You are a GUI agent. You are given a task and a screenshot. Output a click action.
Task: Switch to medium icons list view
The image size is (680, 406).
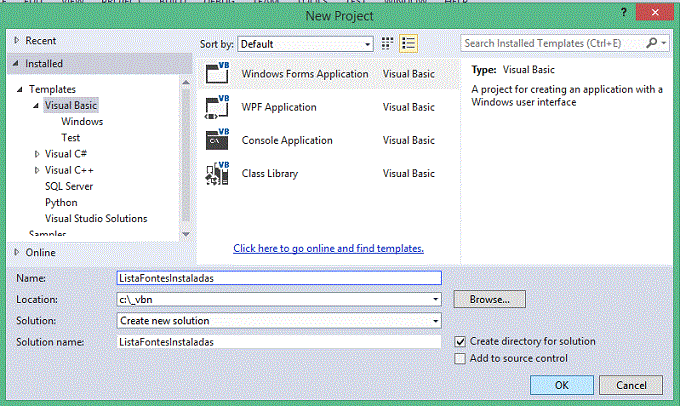tap(408, 43)
